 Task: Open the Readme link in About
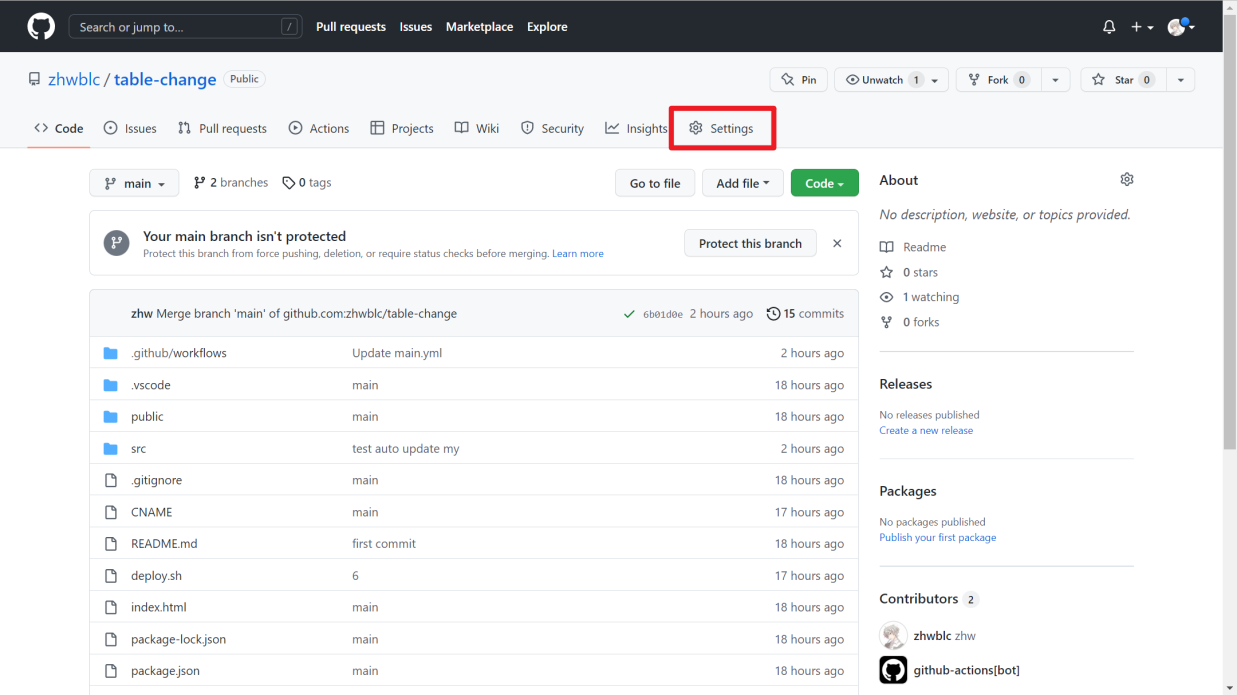913,247
